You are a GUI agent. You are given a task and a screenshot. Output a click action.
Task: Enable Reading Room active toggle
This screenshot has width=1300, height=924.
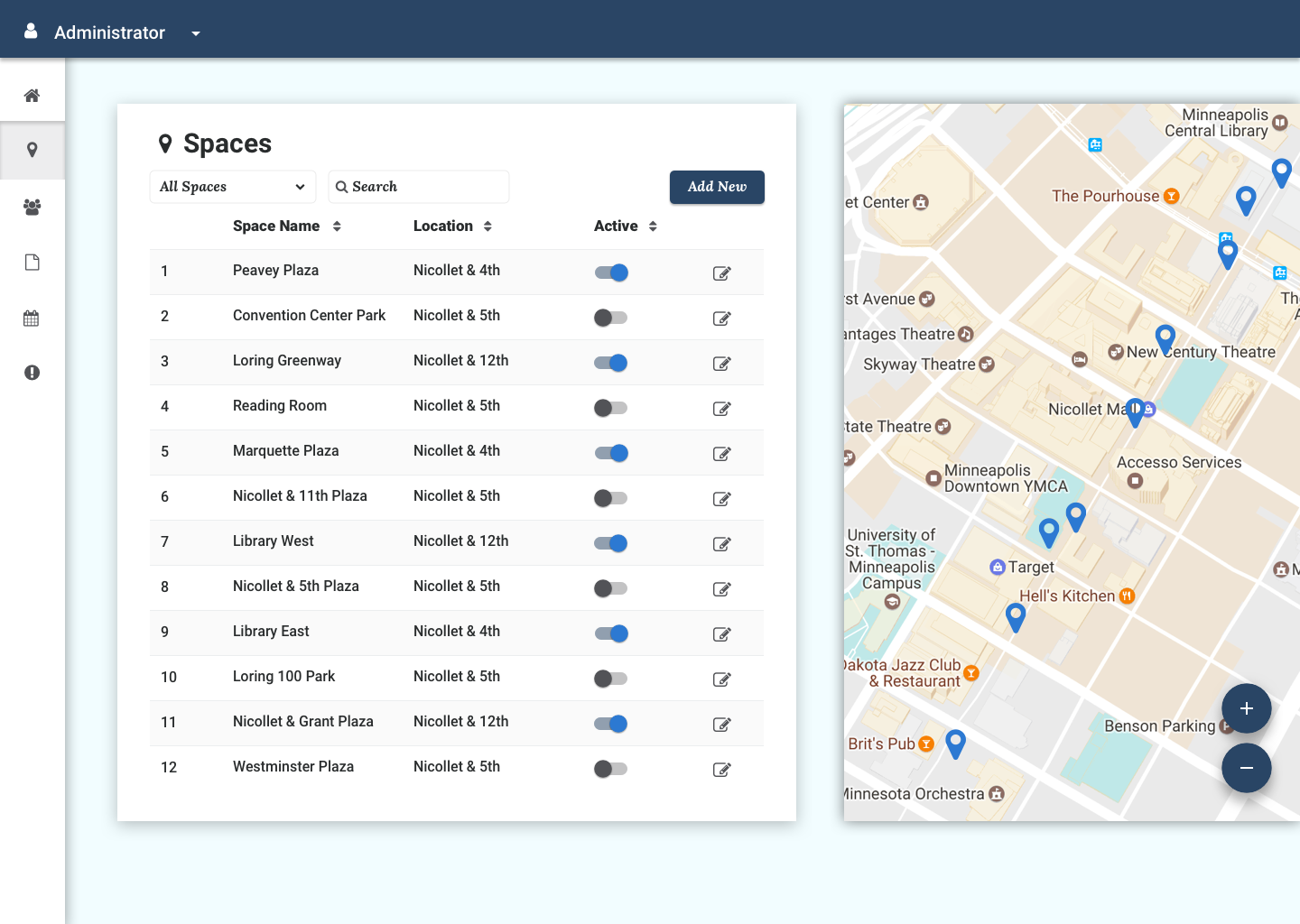(611, 408)
